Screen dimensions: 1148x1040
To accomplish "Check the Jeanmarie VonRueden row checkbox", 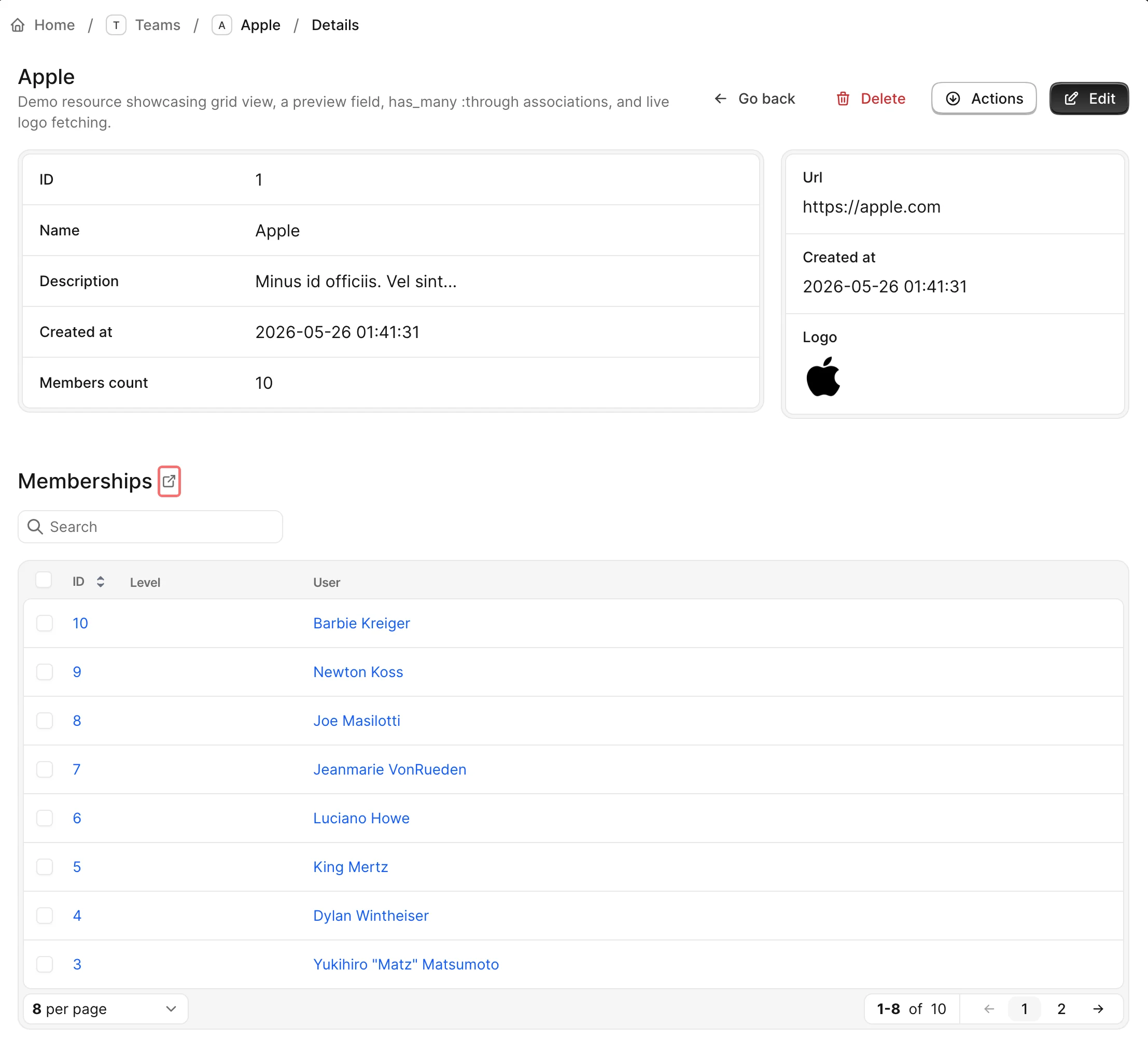I will click(45, 769).
